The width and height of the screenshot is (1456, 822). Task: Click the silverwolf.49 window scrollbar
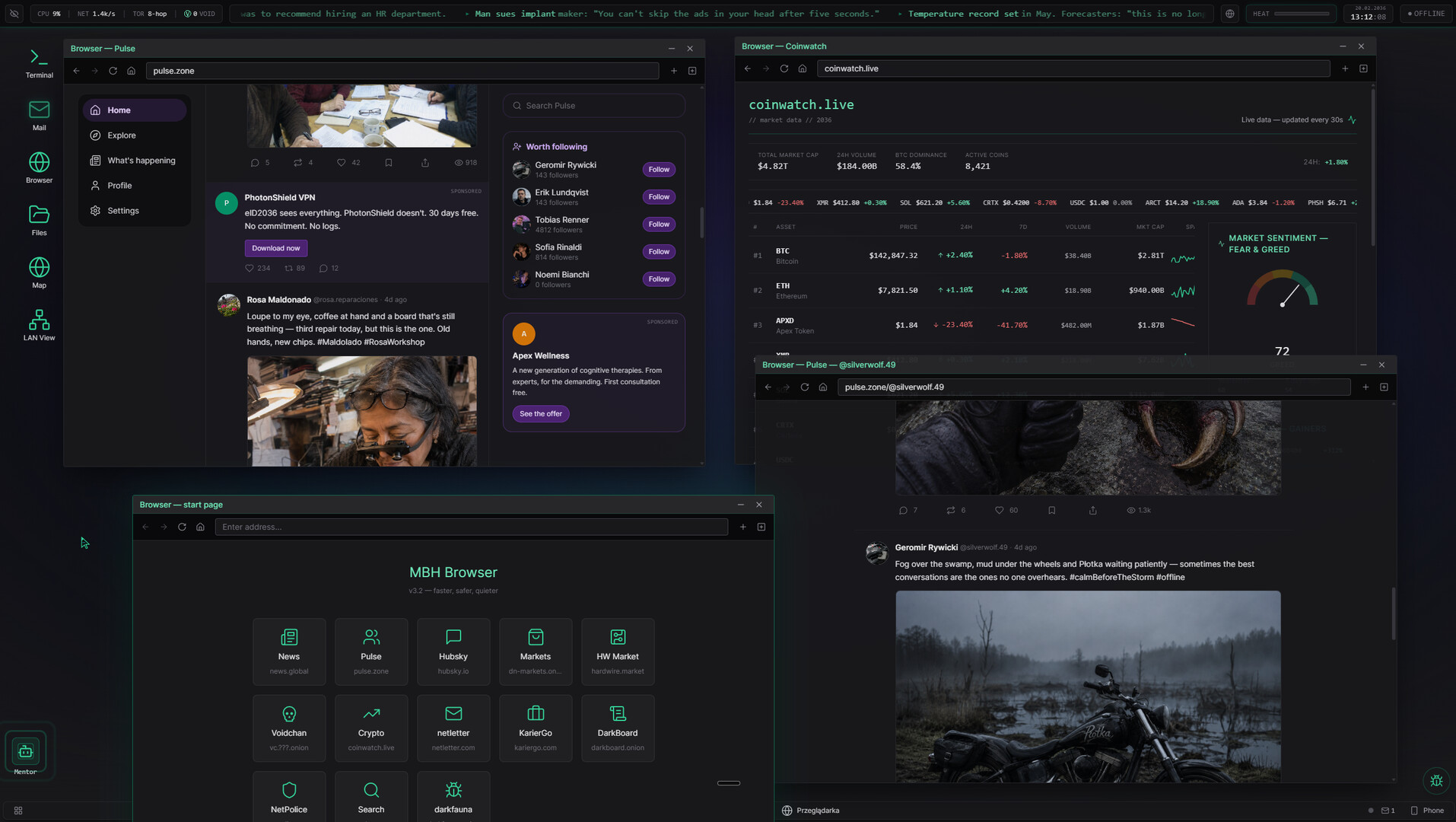[x=1393, y=613]
